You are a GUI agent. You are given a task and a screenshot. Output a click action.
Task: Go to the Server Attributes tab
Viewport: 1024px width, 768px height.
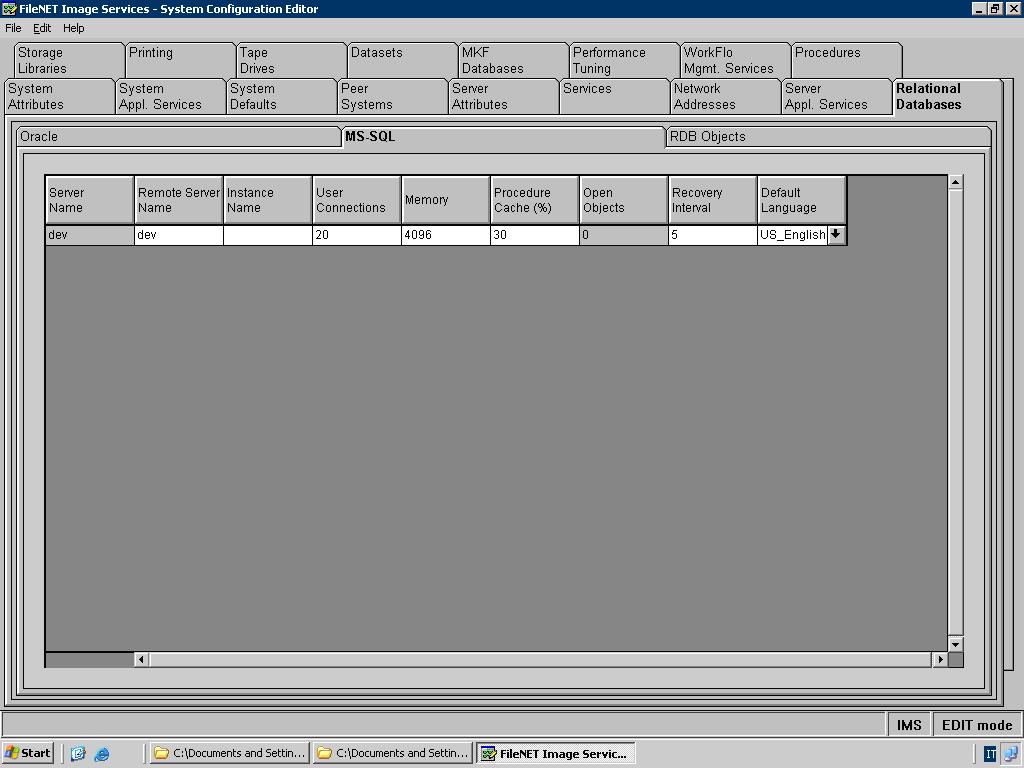tap(503, 97)
